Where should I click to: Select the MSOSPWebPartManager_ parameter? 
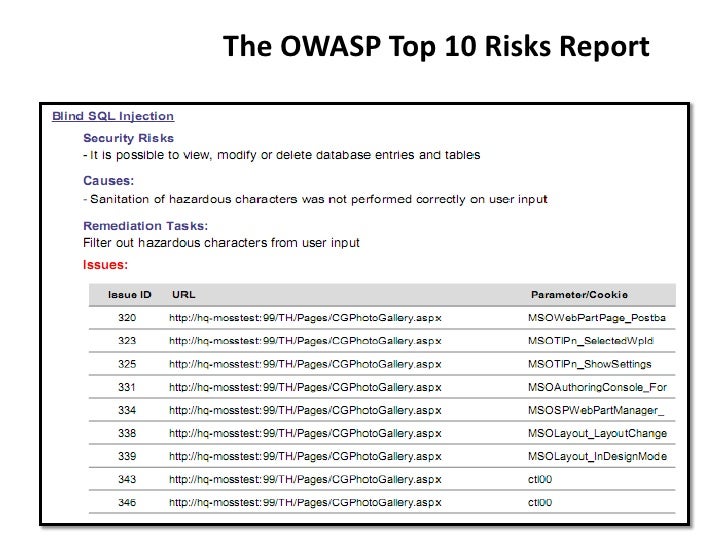(596, 410)
